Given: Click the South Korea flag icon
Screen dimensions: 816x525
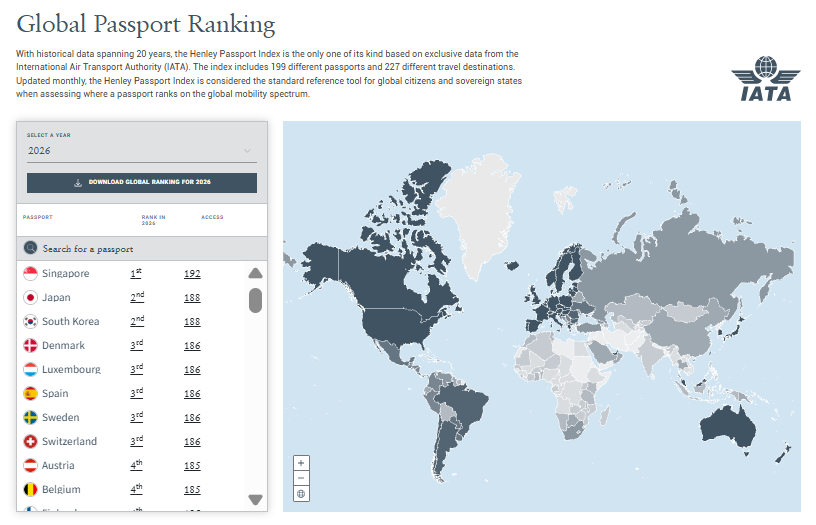Looking at the screenshot, I should point(30,322).
